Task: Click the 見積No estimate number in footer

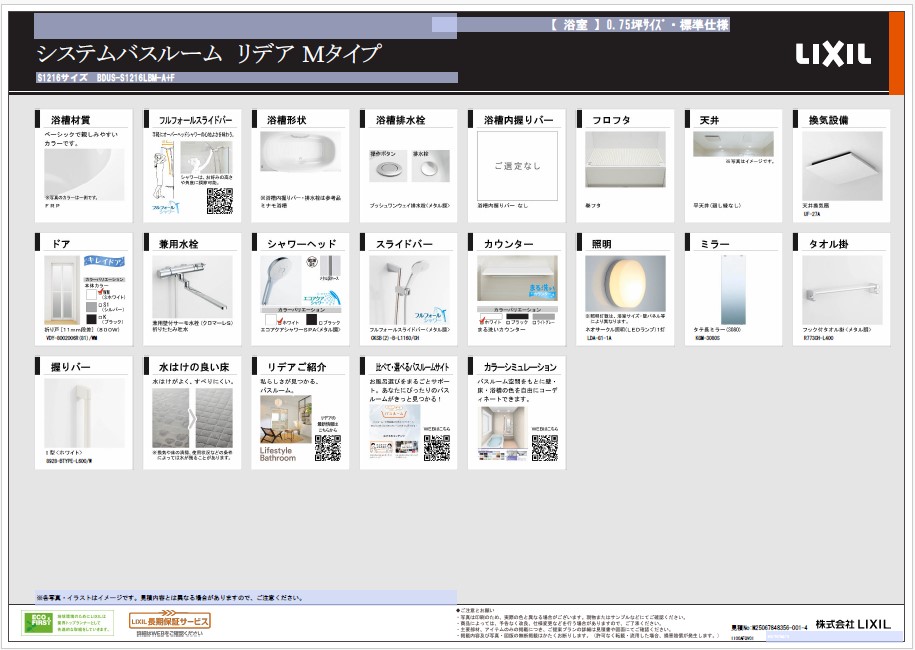Action: (769, 627)
